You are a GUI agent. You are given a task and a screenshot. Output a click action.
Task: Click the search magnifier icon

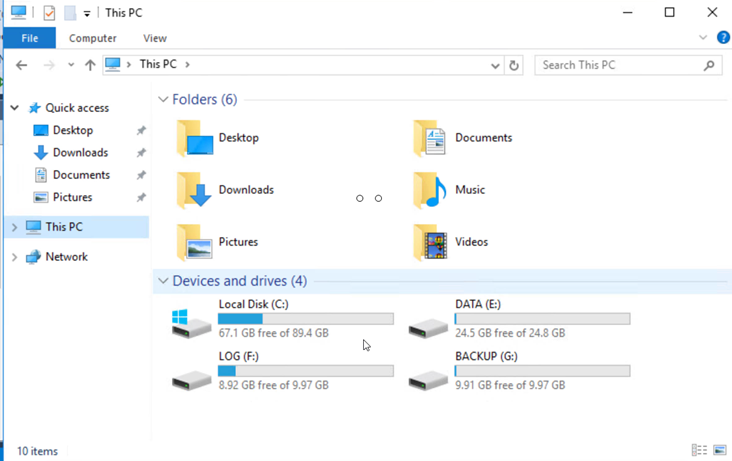pyautogui.click(x=709, y=65)
